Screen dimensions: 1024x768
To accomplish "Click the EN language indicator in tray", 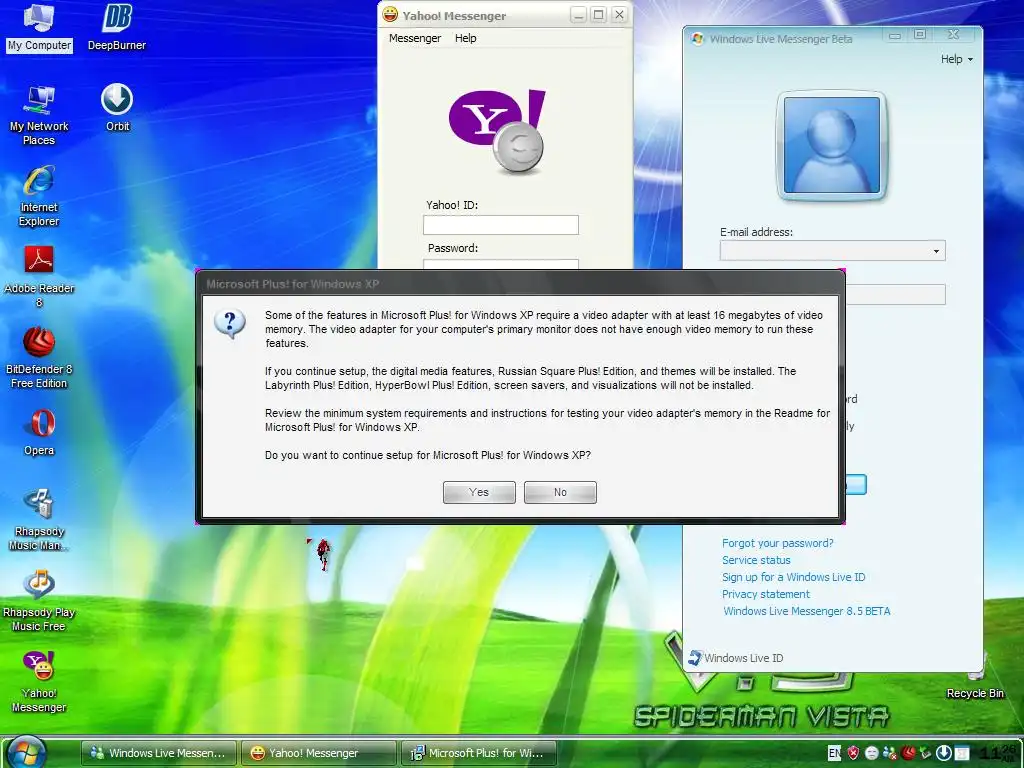I will (x=835, y=753).
